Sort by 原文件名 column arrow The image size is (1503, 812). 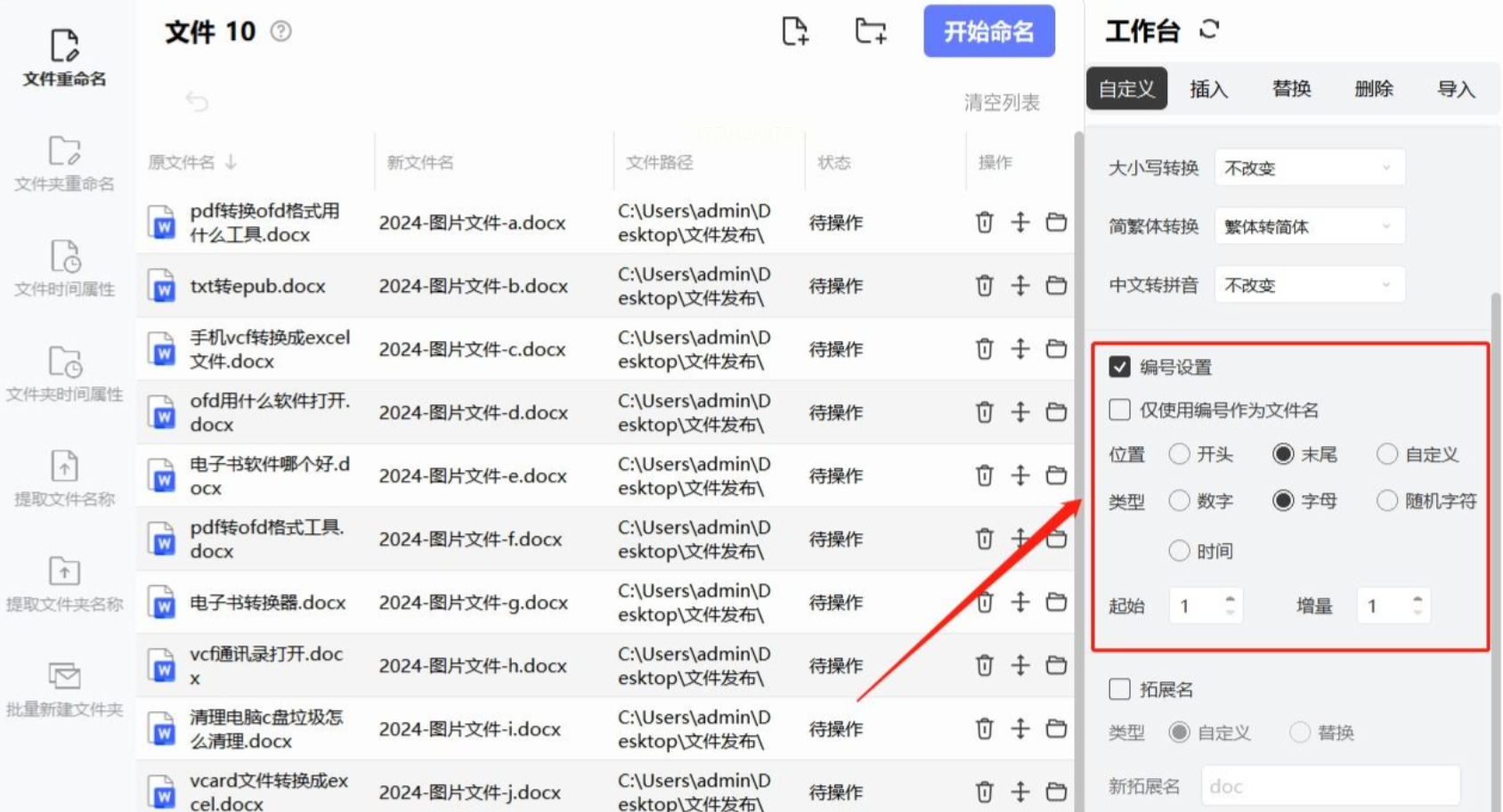[232, 162]
